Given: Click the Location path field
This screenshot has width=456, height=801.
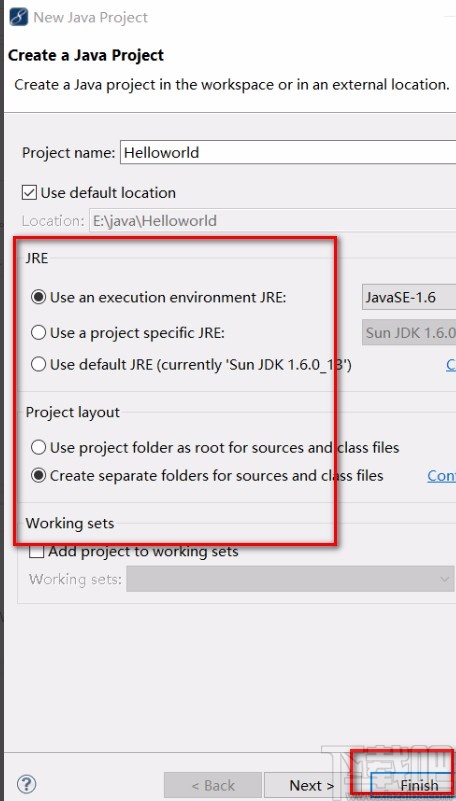Looking at the screenshot, I should (x=273, y=221).
